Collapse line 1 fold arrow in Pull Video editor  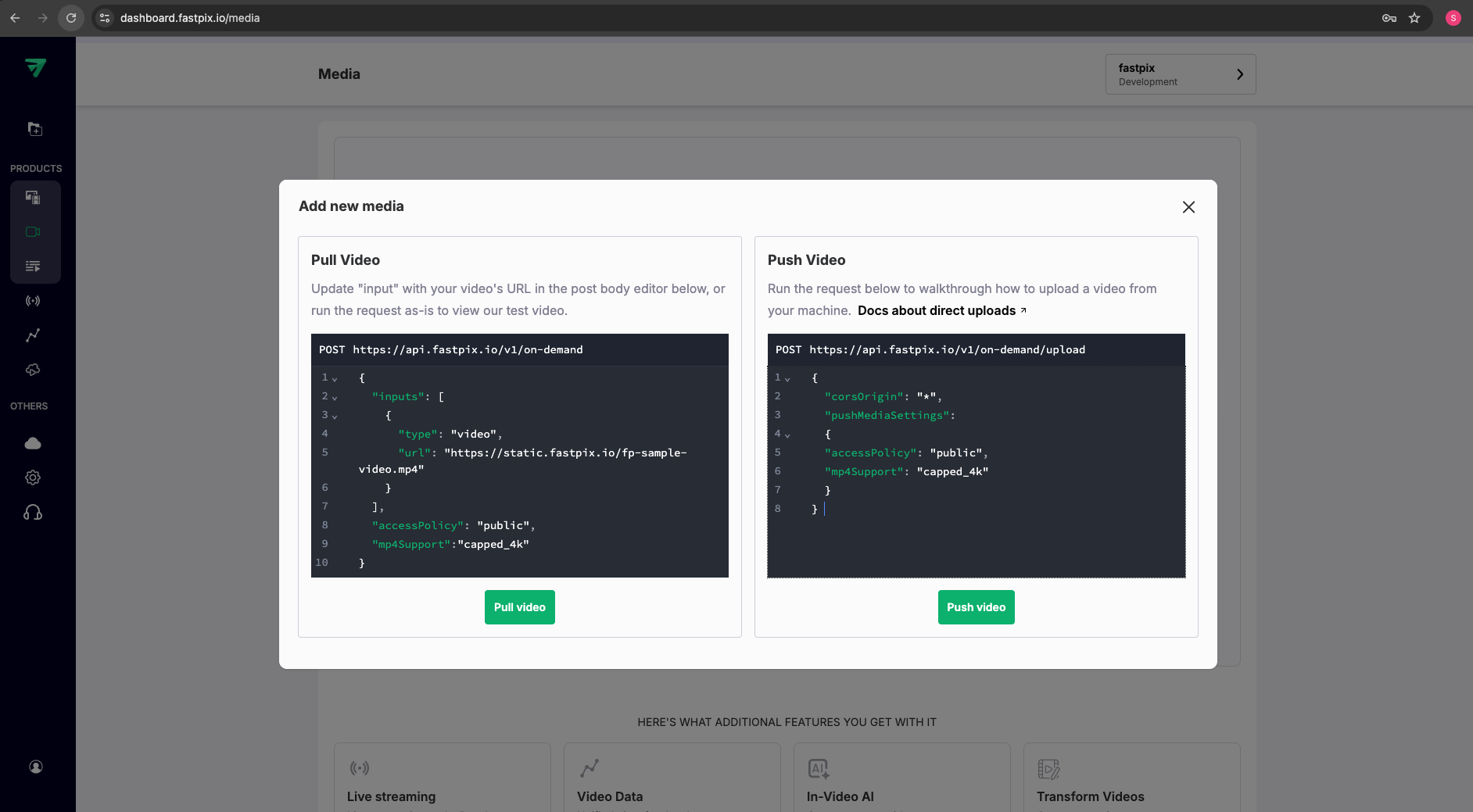335,379
